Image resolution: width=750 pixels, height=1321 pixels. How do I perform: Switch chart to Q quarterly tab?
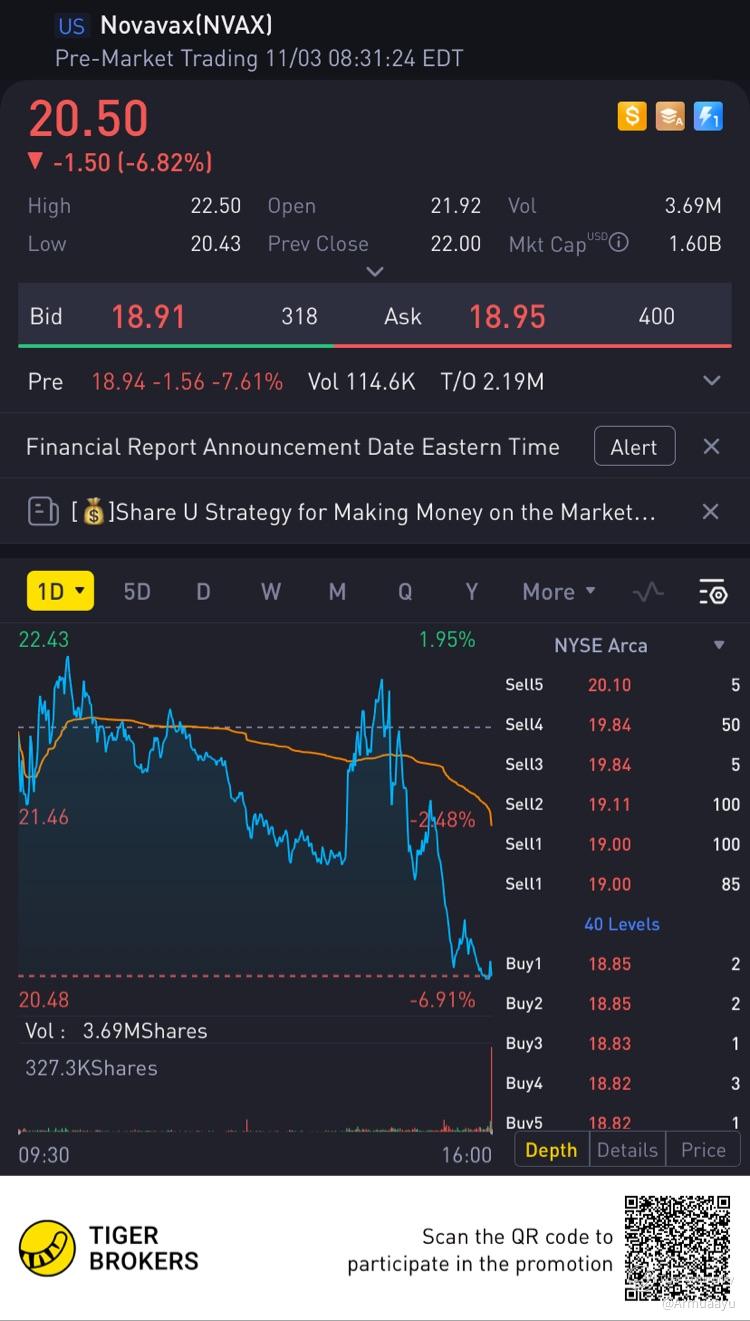click(x=405, y=591)
